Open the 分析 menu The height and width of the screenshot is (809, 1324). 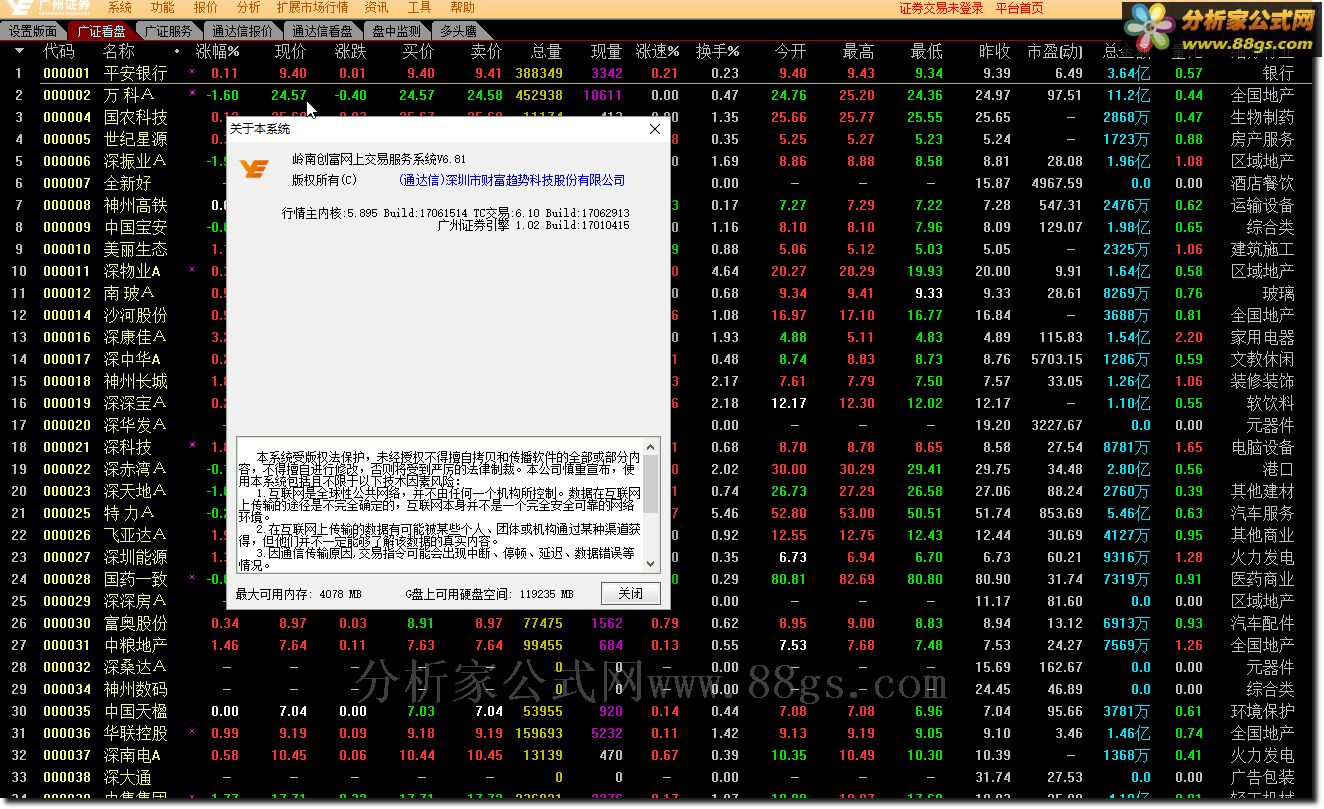click(x=248, y=8)
